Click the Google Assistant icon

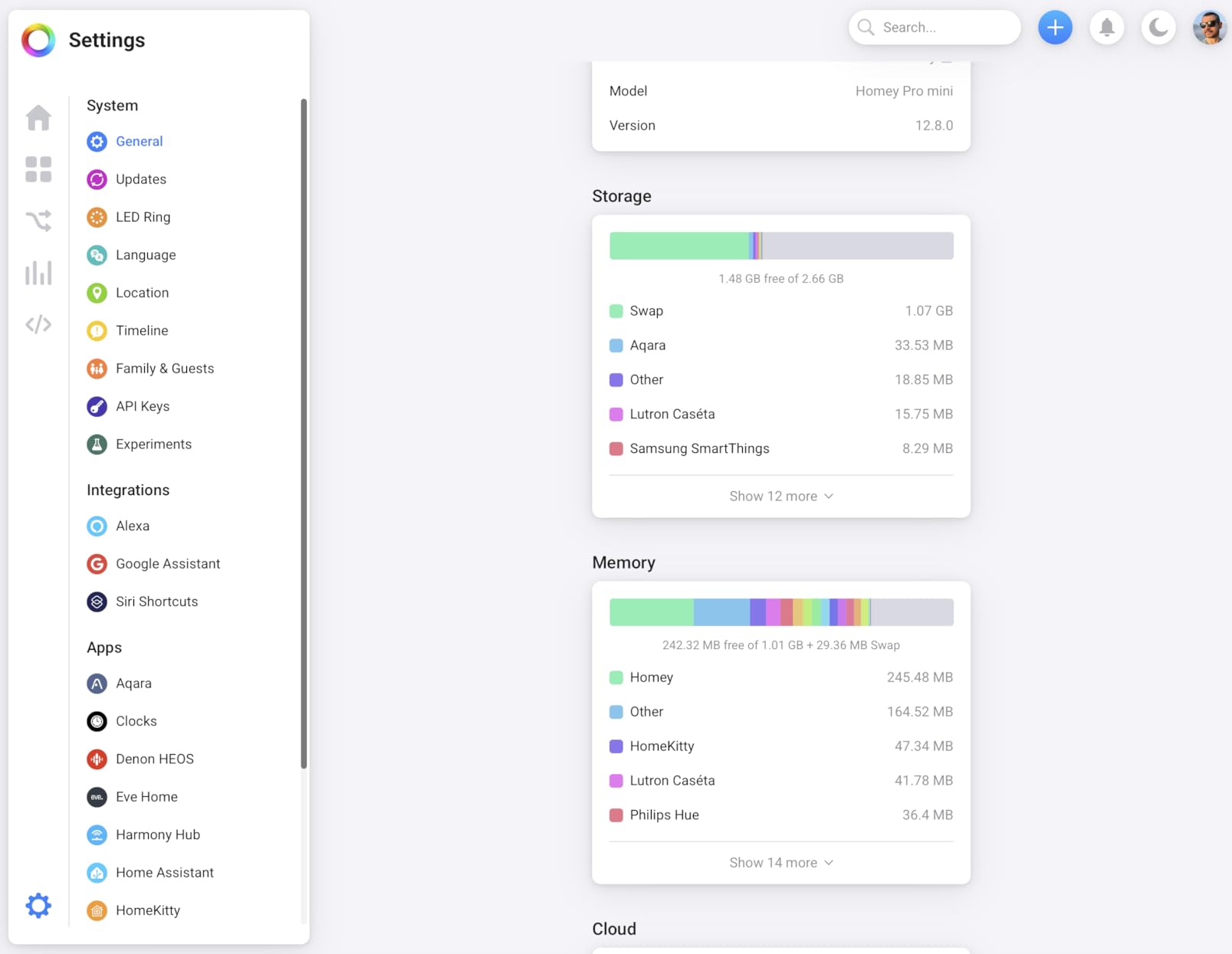point(97,564)
